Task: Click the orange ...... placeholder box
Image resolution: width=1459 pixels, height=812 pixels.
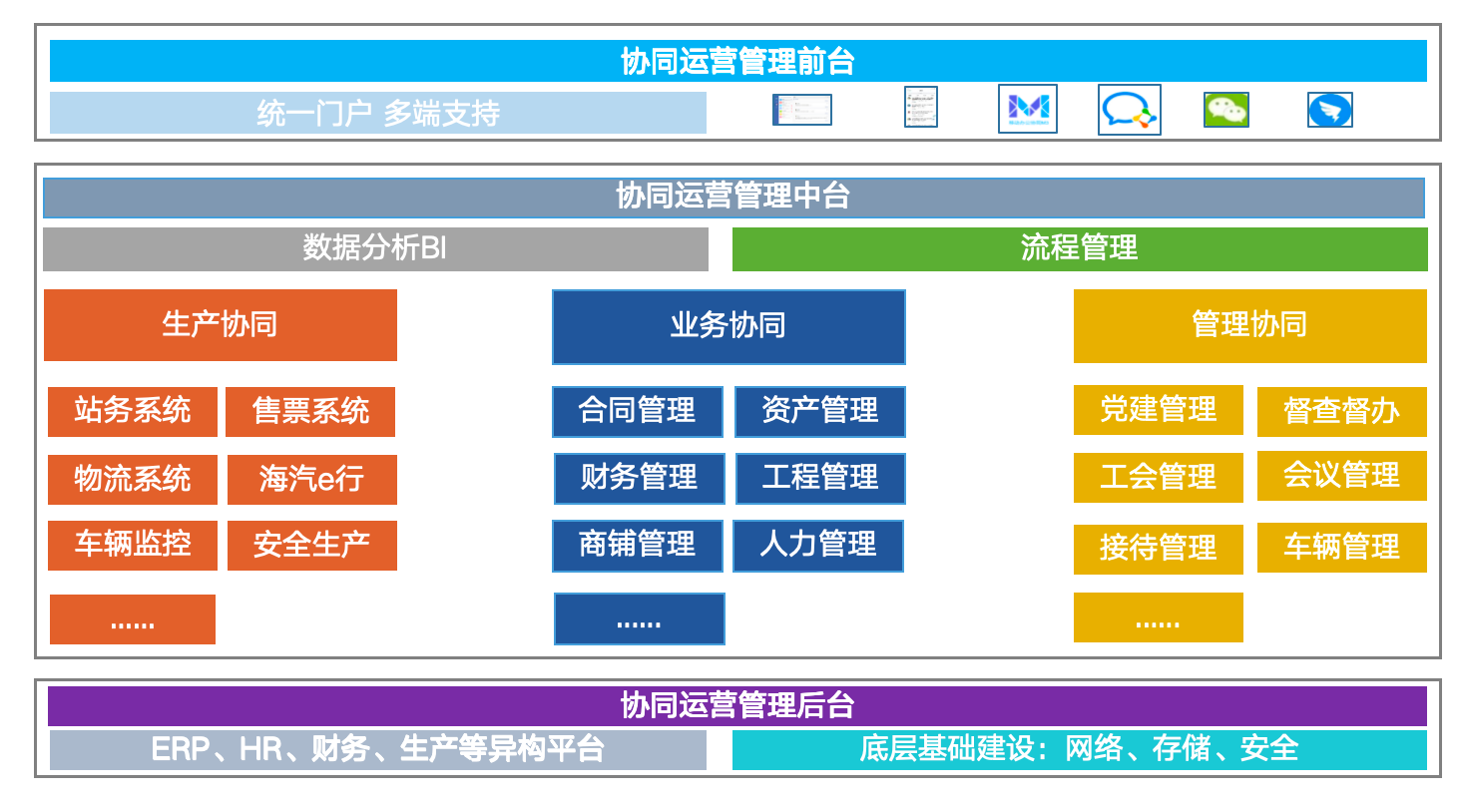Action: [x=133, y=619]
